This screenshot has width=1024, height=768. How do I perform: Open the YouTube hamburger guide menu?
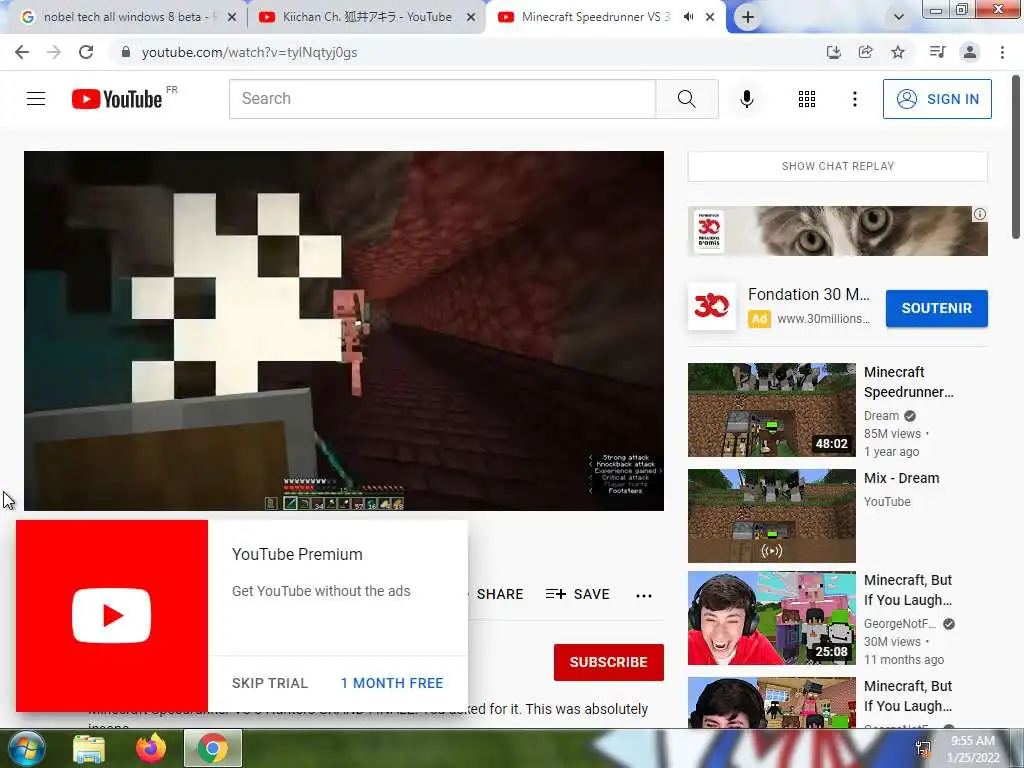[x=36, y=99]
